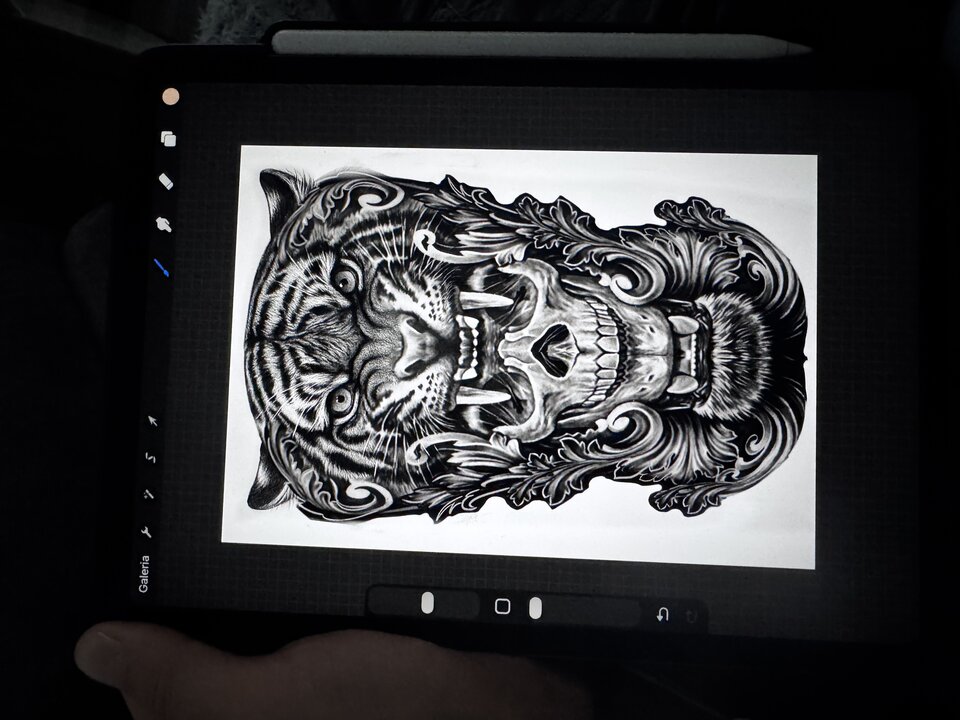This screenshot has width=960, height=720.
Task: Undo the last action
Action: click(x=662, y=614)
